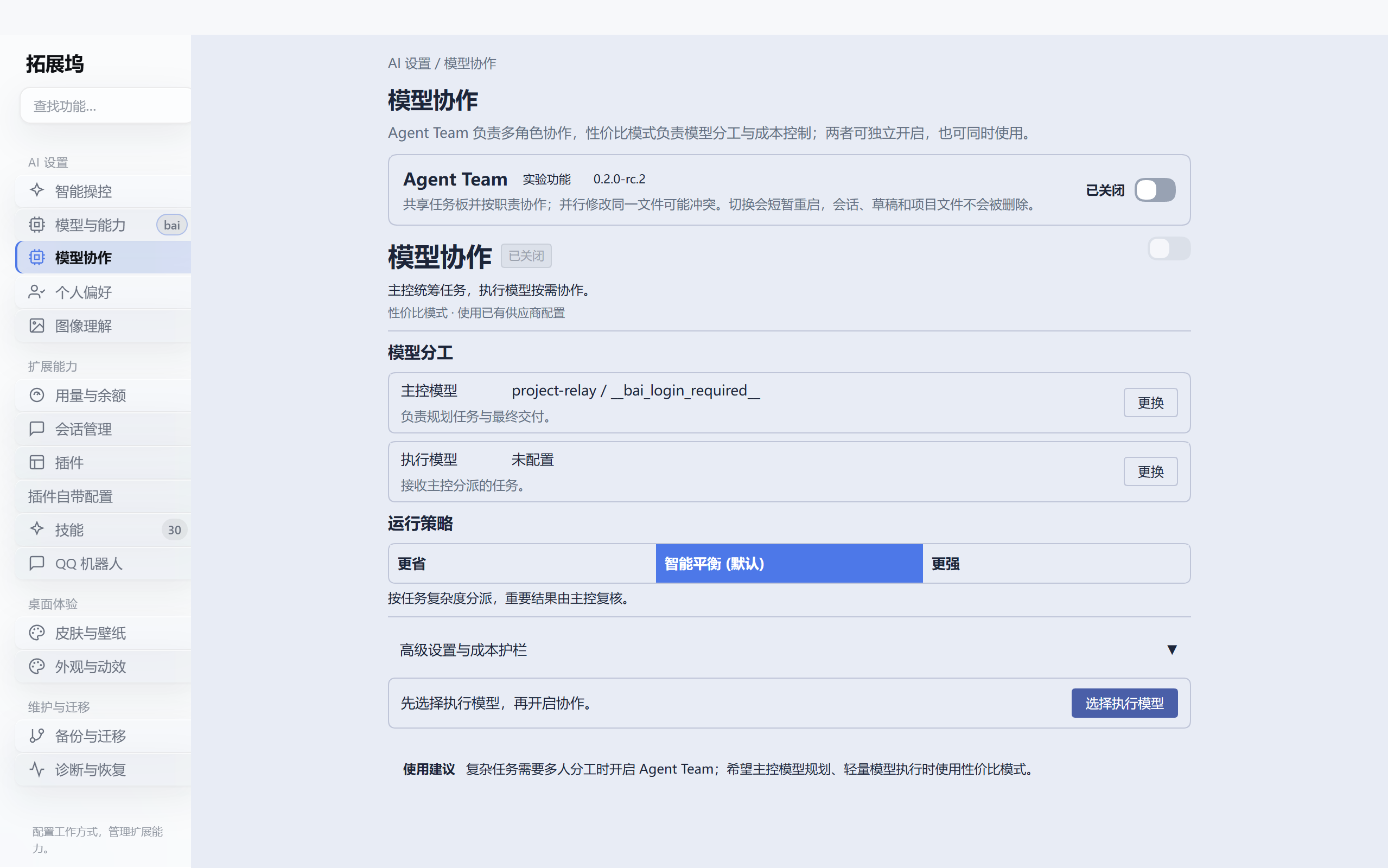Click the 30 count badge on 技能
The height and width of the screenshot is (868, 1388).
pos(174,530)
